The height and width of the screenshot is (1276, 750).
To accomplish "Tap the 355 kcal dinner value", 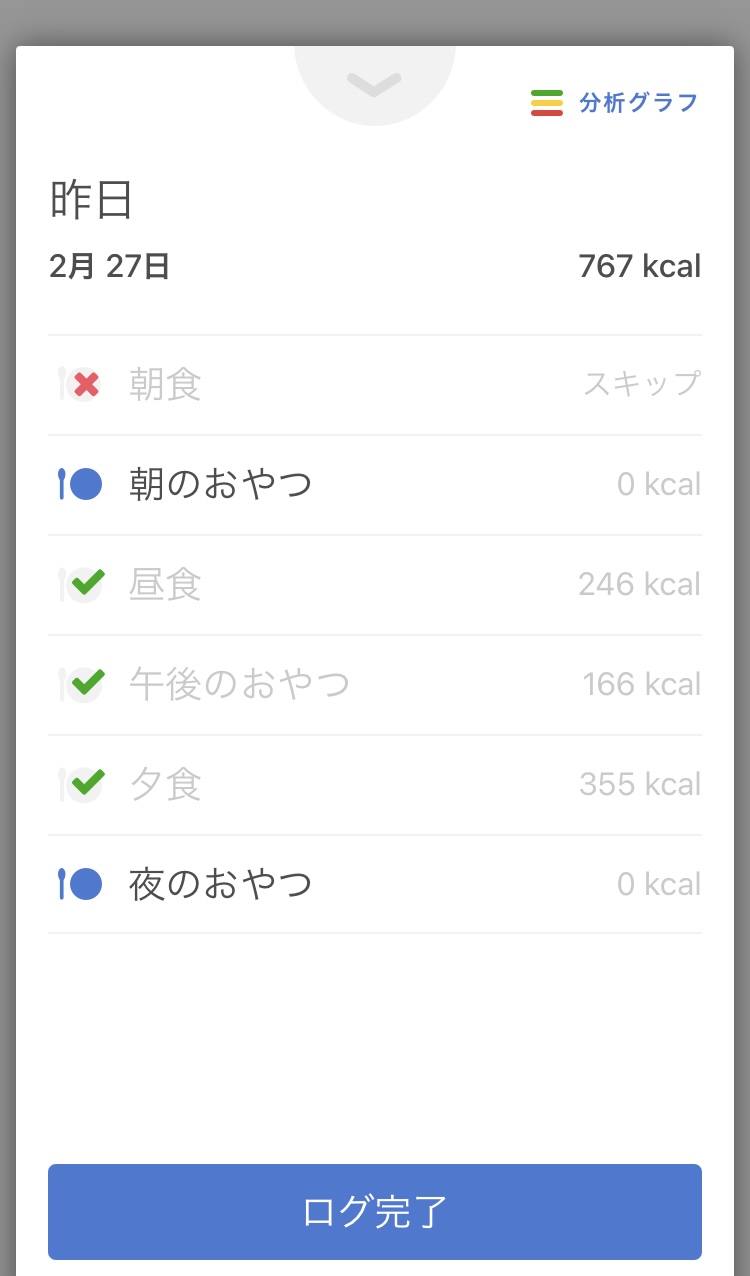I will coord(639,784).
